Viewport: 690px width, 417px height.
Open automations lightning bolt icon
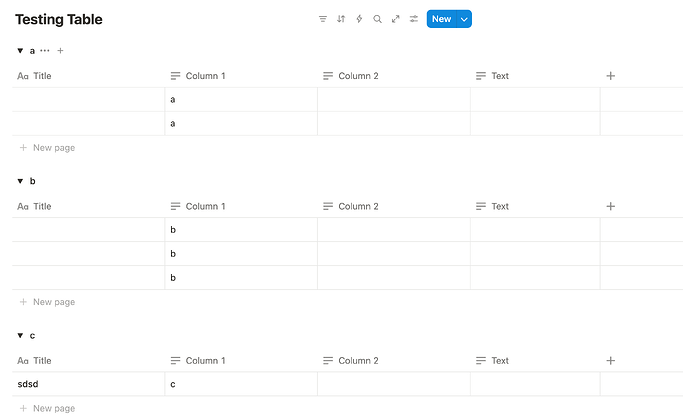(x=359, y=19)
